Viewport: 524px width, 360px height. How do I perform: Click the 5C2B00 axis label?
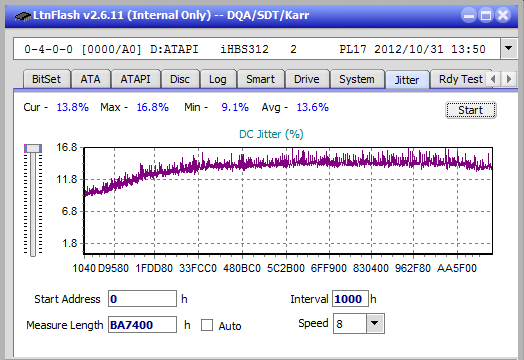[x=286, y=268]
